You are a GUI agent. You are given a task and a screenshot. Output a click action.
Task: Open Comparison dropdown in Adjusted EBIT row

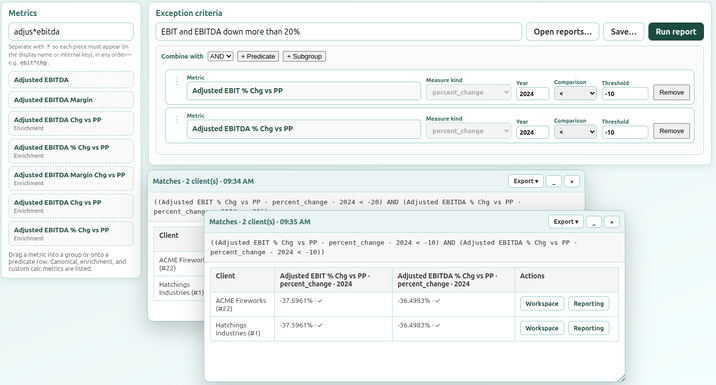(x=575, y=94)
